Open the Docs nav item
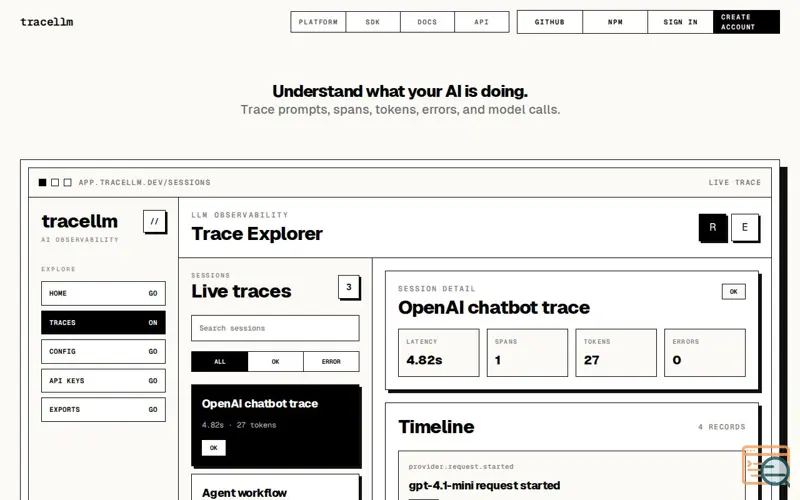This screenshot has width=800, height=500. [427, 22]
